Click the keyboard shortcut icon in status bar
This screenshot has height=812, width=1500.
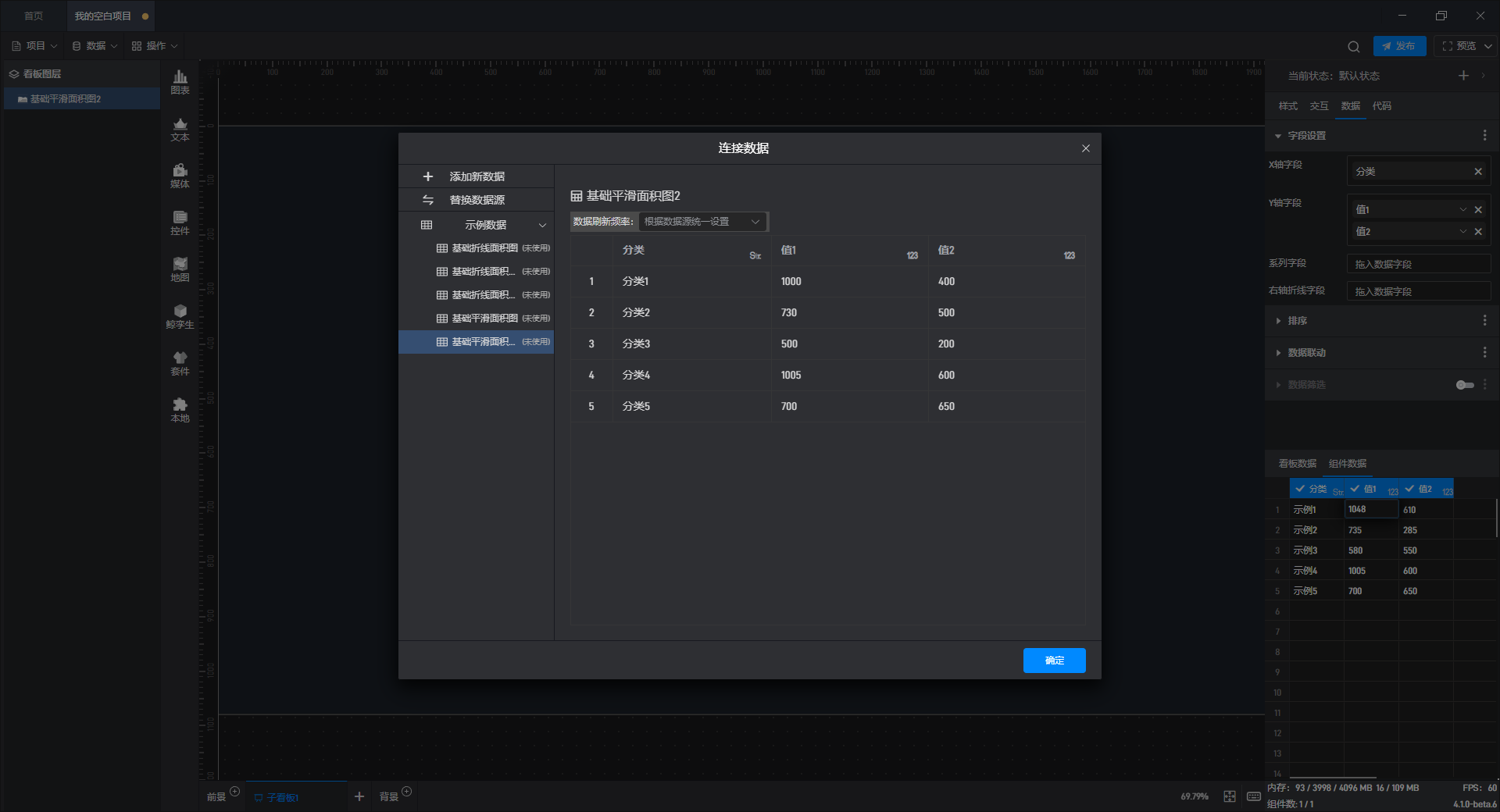pos(1253,796)
